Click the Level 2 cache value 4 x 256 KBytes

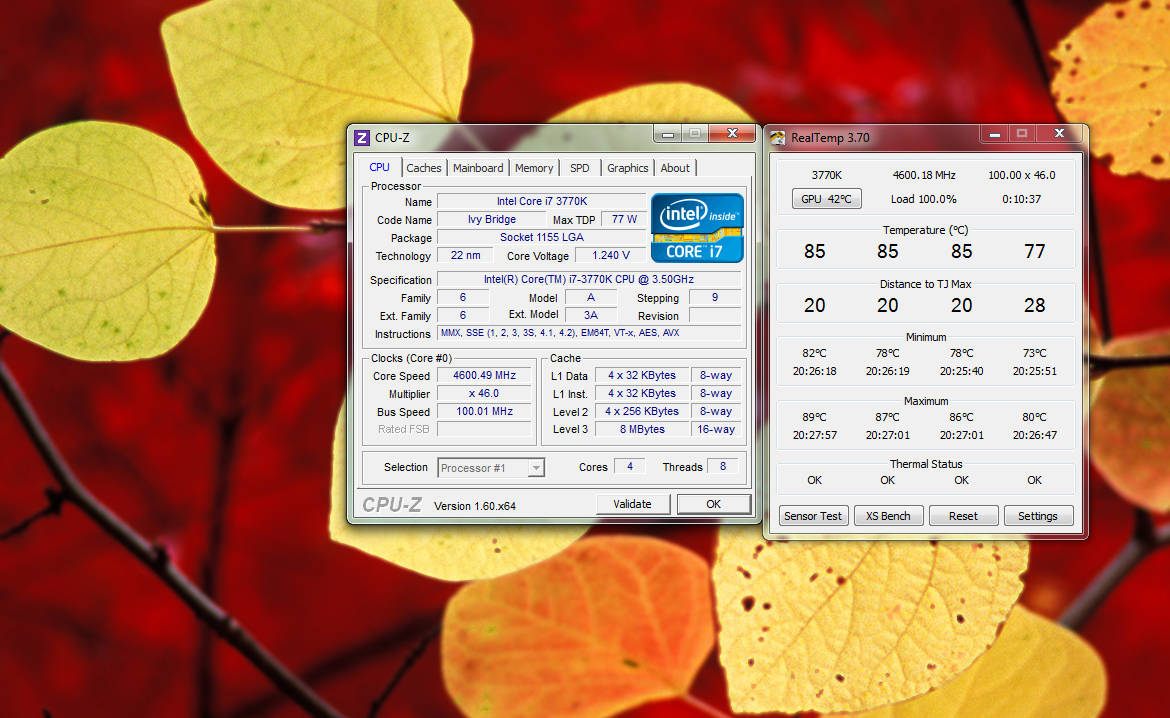point(642,411)
